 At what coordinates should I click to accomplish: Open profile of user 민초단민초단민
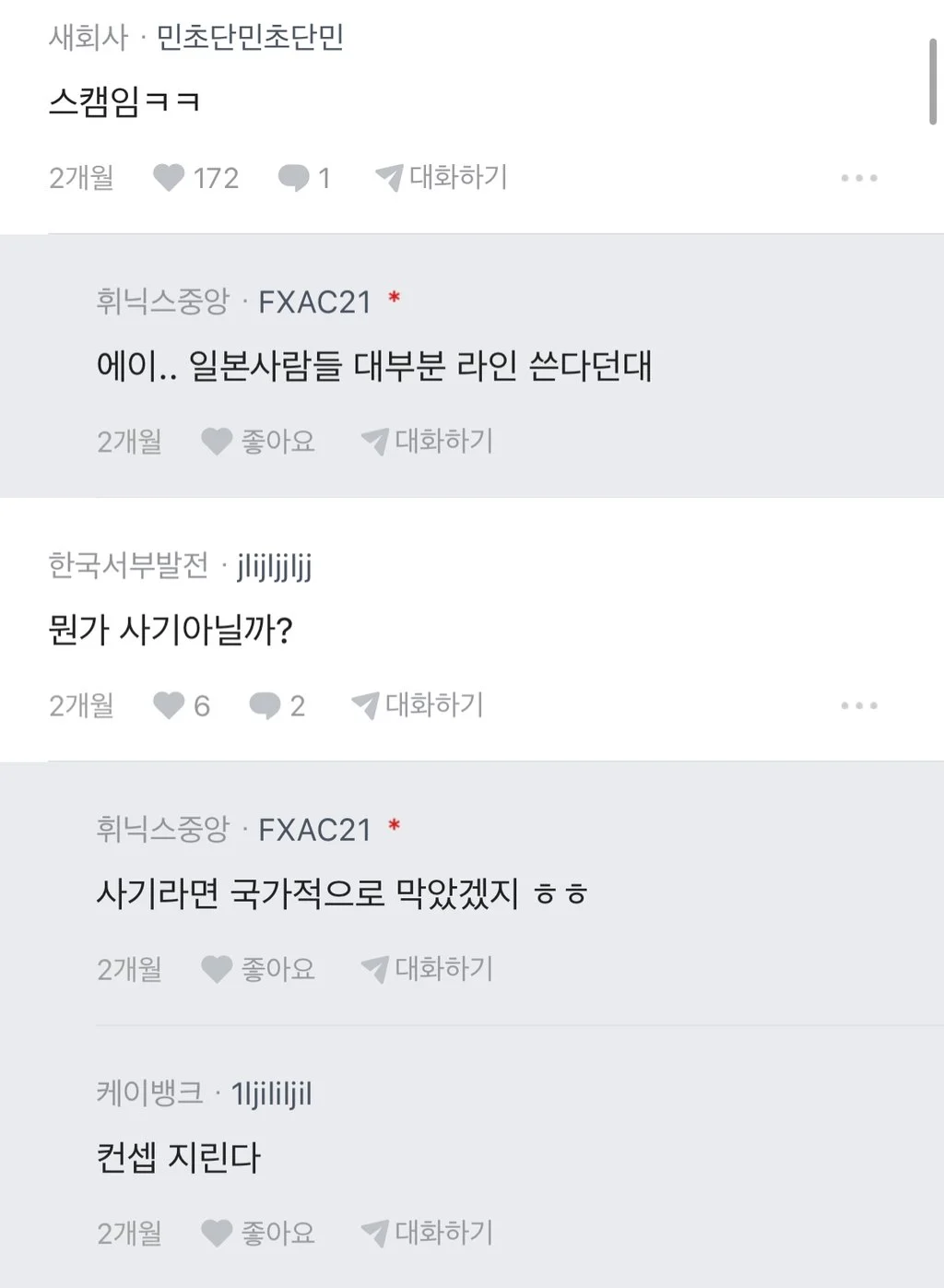pyautogui.click(x=250, y=38)
